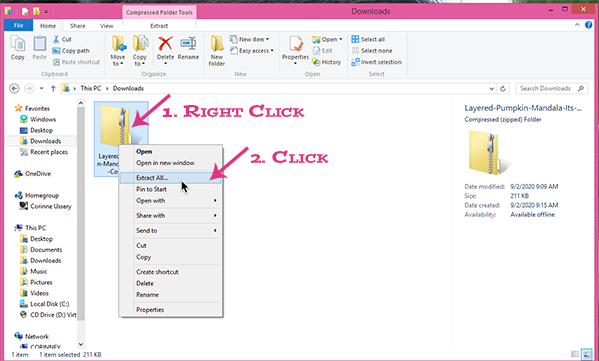Open Corinne Ussery homegroup entry
Viewport: 599px width, 361px height.
(x=45, y=206)
